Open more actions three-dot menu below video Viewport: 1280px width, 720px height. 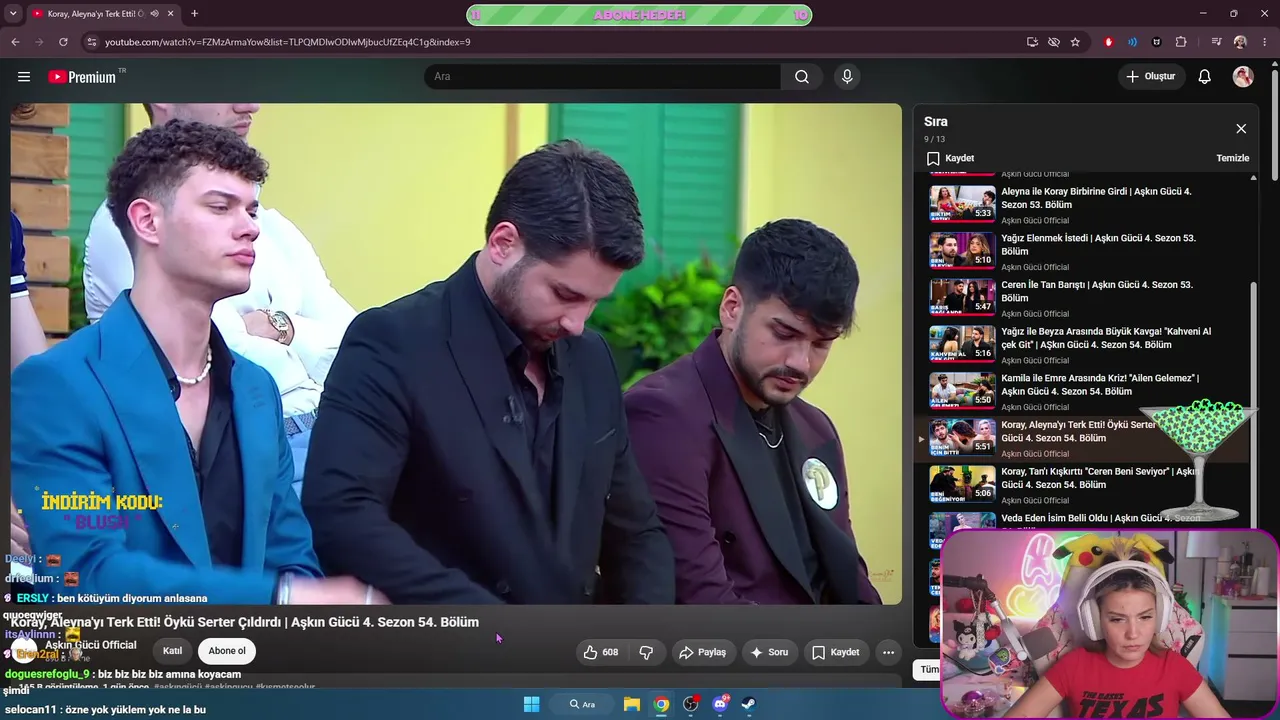888,652
